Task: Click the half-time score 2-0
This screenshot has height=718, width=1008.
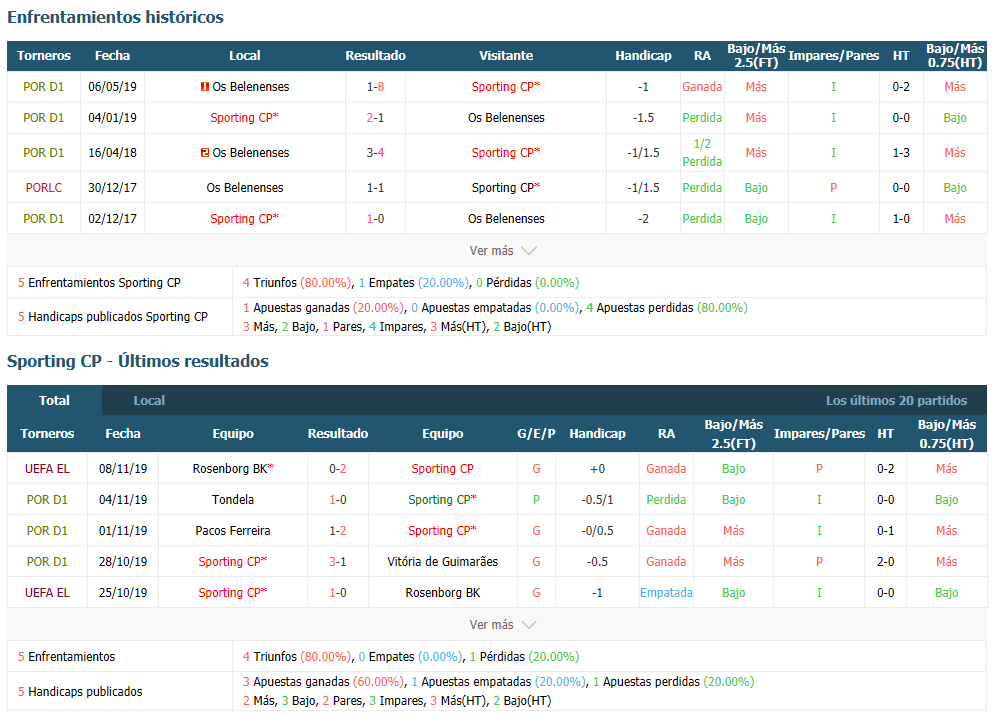Action: (885, 562)
